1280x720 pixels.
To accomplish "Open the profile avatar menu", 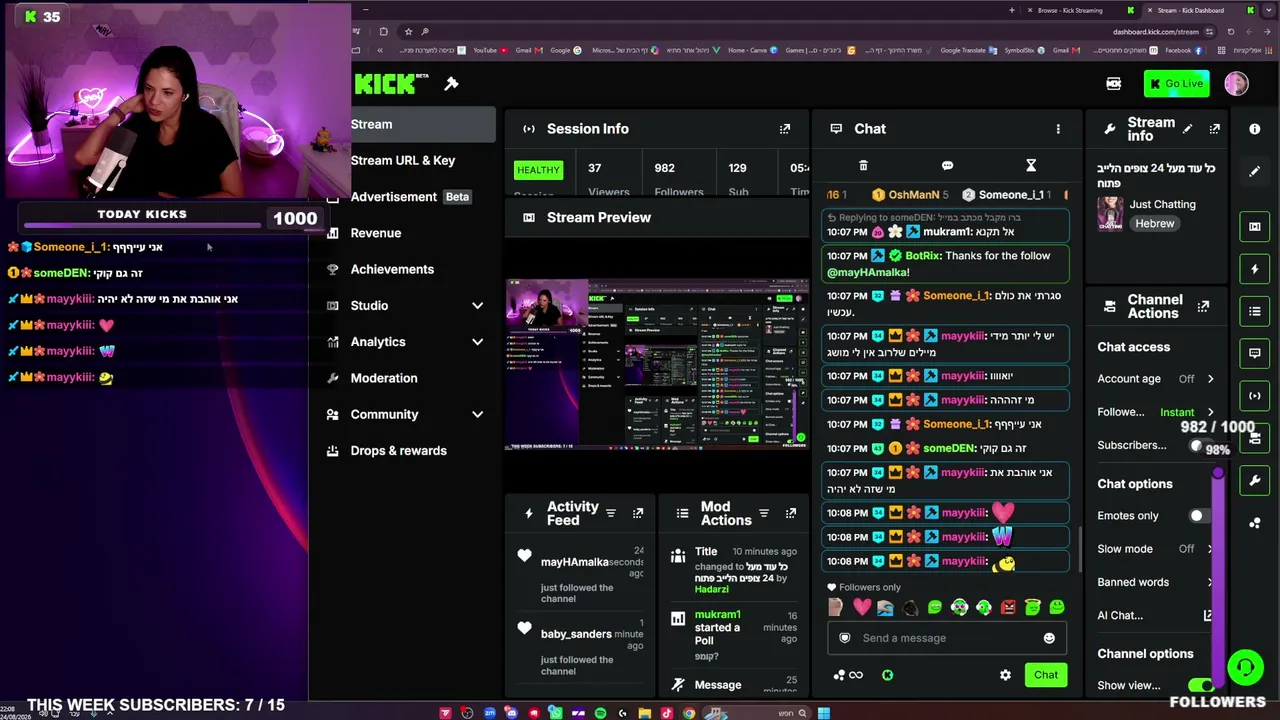I will pos(1236,84).
